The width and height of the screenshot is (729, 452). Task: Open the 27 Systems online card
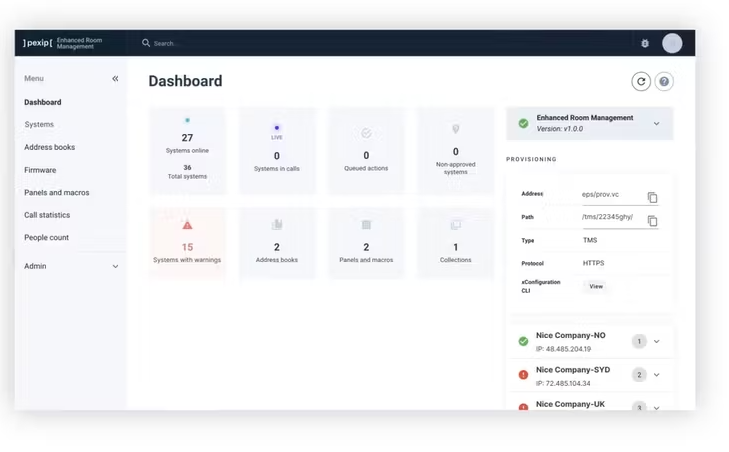187,150
